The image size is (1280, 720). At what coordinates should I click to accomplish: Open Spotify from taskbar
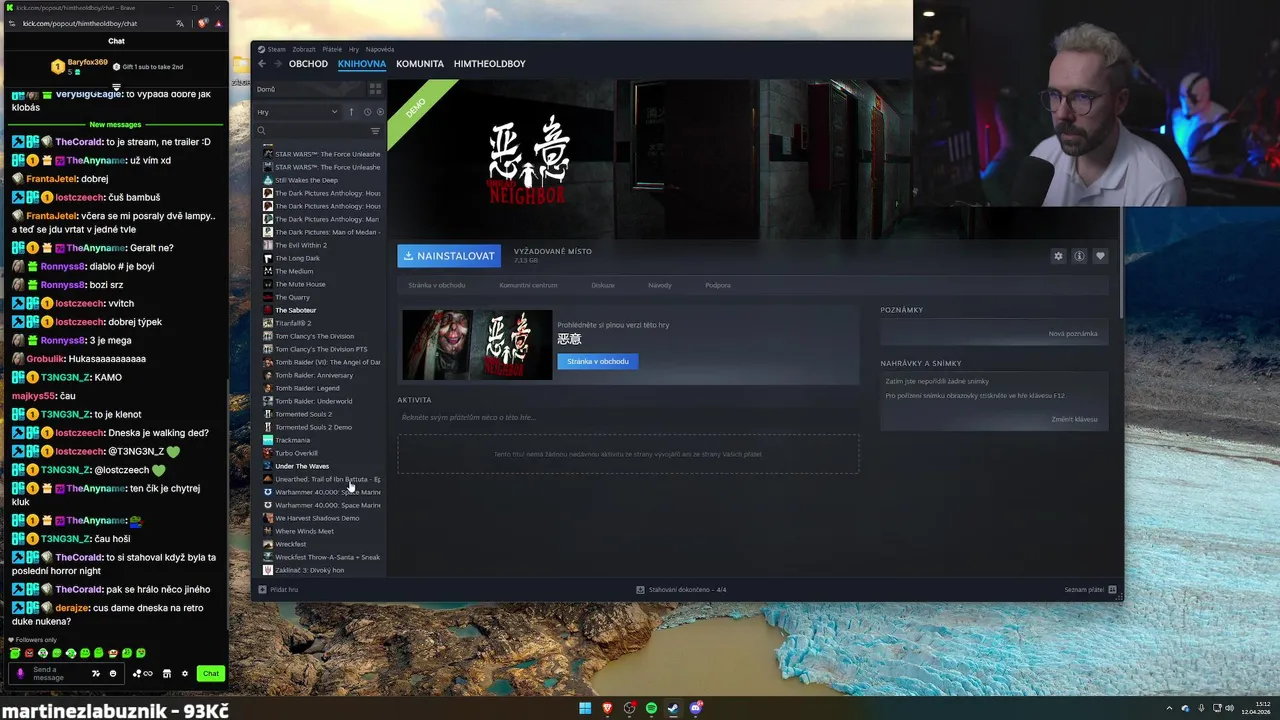651,708
